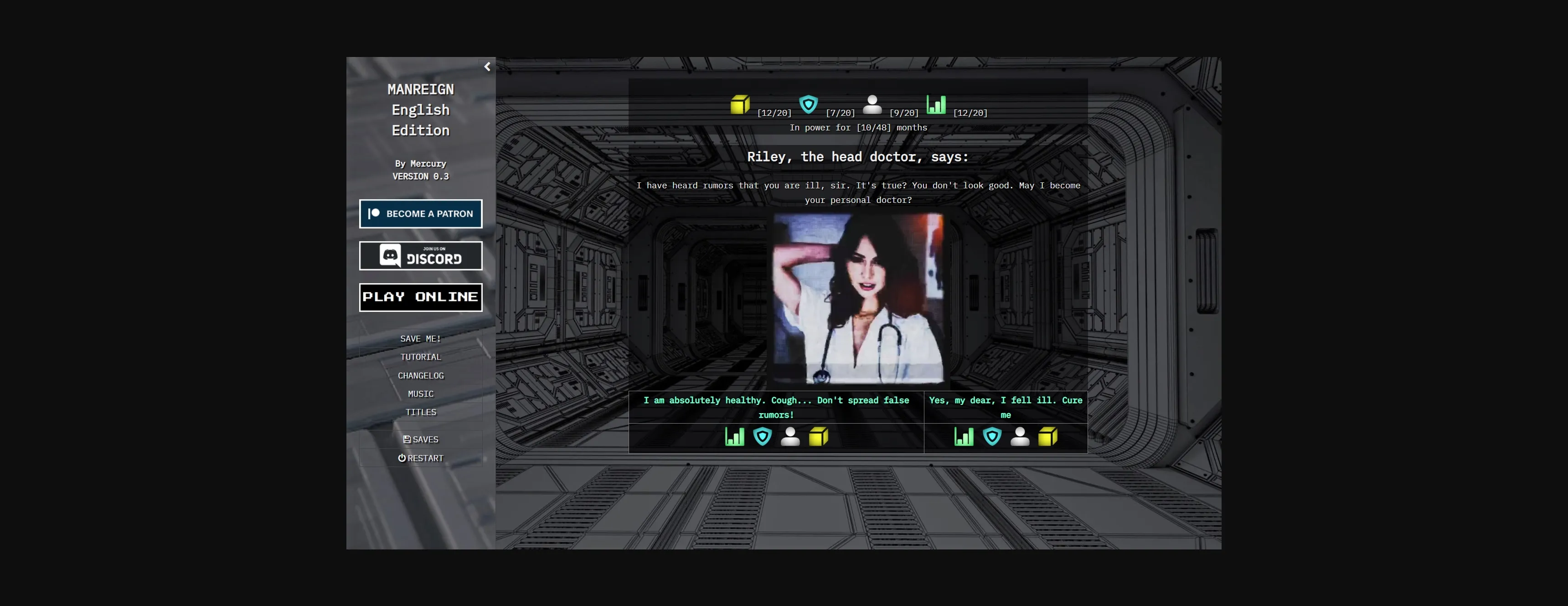
Task: Open the Titles menu entry
Action: click(x=421, y=412)
